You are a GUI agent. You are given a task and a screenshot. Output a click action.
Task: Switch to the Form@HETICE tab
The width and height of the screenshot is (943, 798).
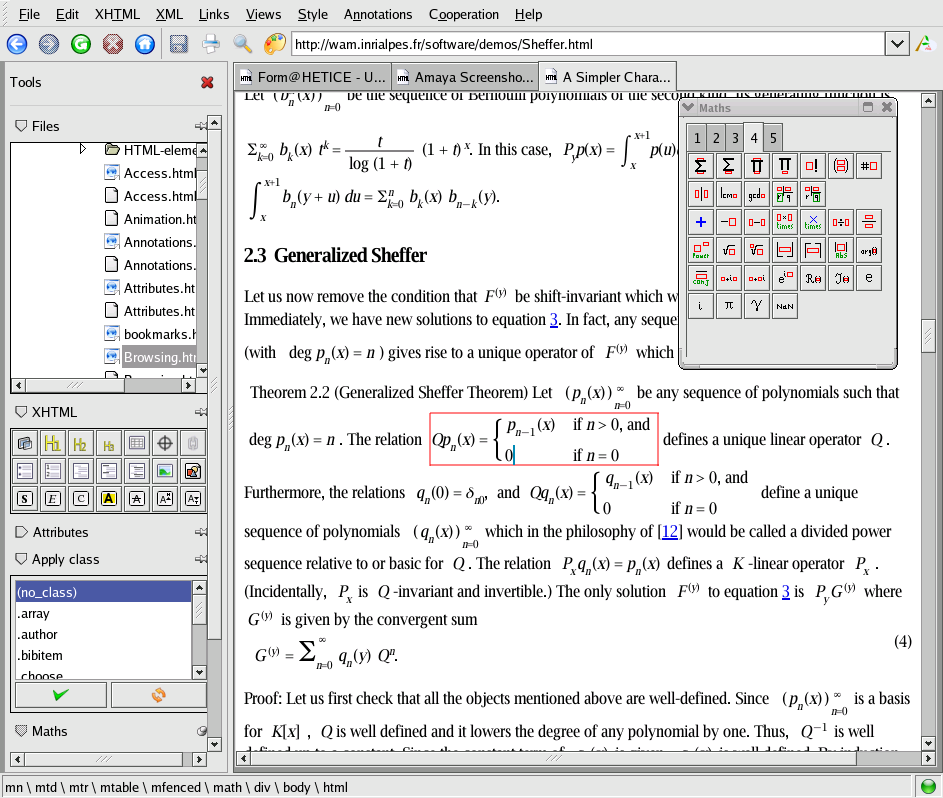313,78
